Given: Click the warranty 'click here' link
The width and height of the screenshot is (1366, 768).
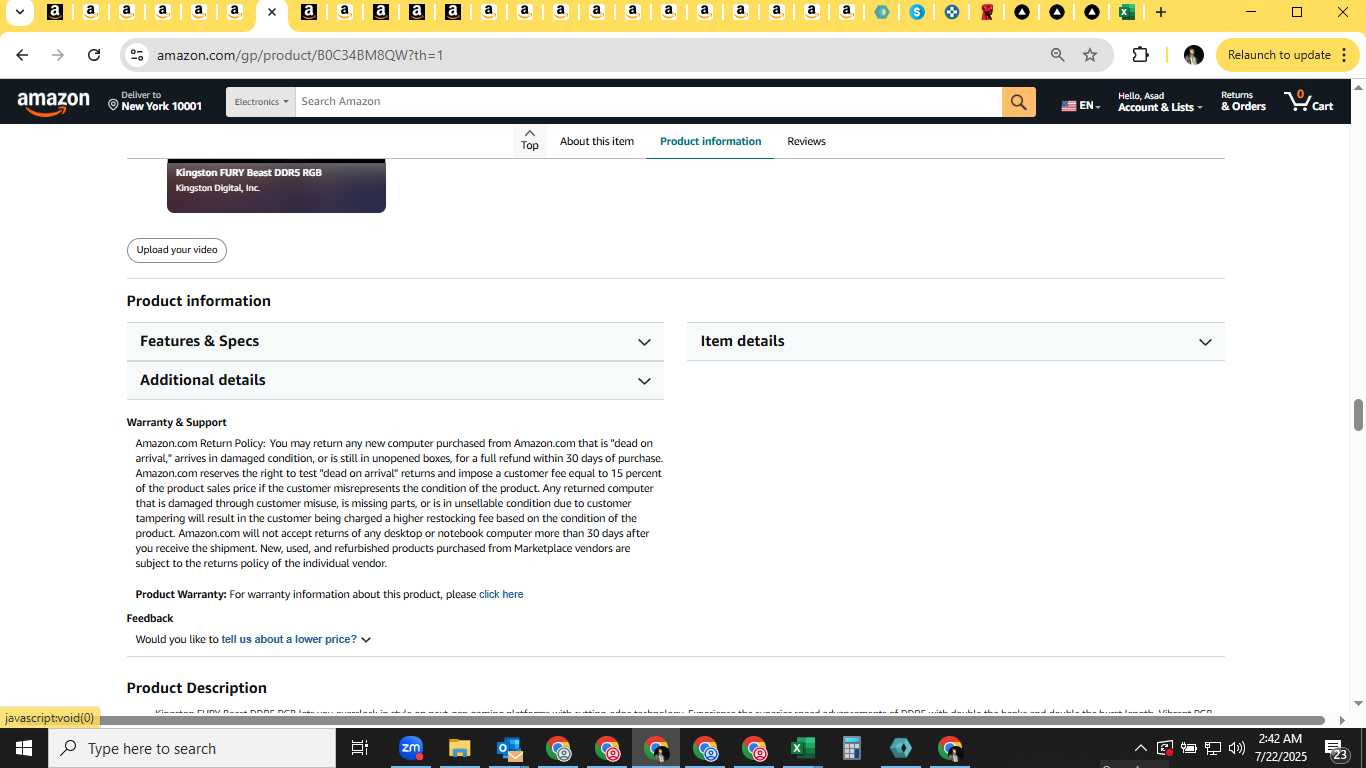Looking at the screenshot, I should tap(501, 594).
